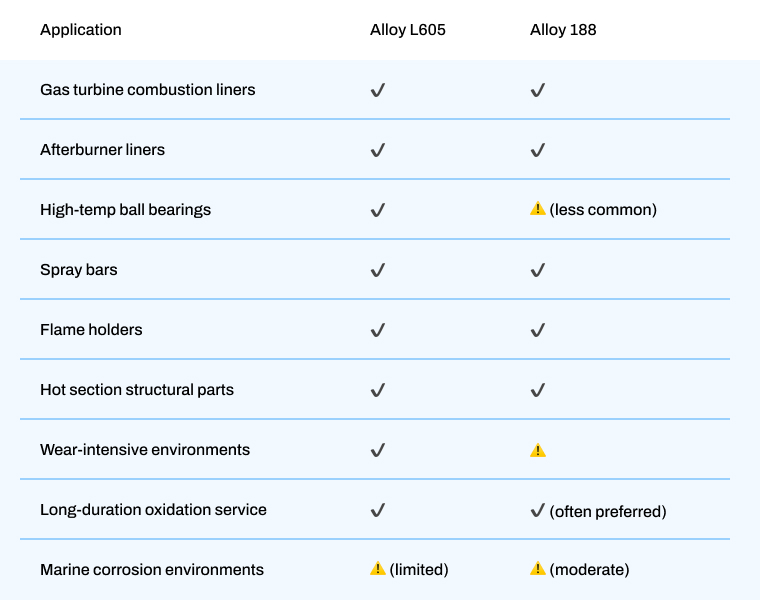
Task: Click the 'Gas turbine combustion liners' row label
Action: tap(148, 90)
